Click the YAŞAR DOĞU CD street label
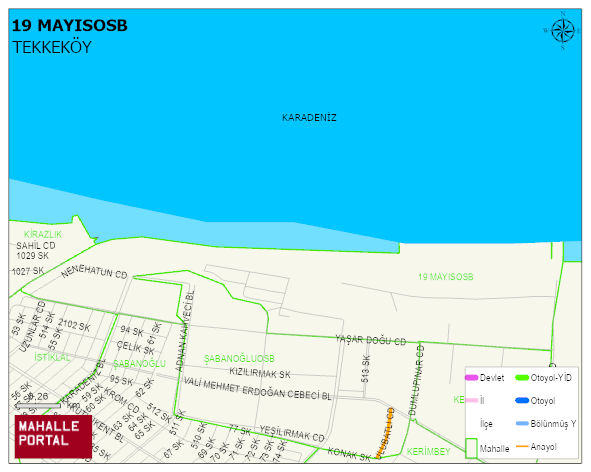591x472 pixels. click(x=371, y=340)
